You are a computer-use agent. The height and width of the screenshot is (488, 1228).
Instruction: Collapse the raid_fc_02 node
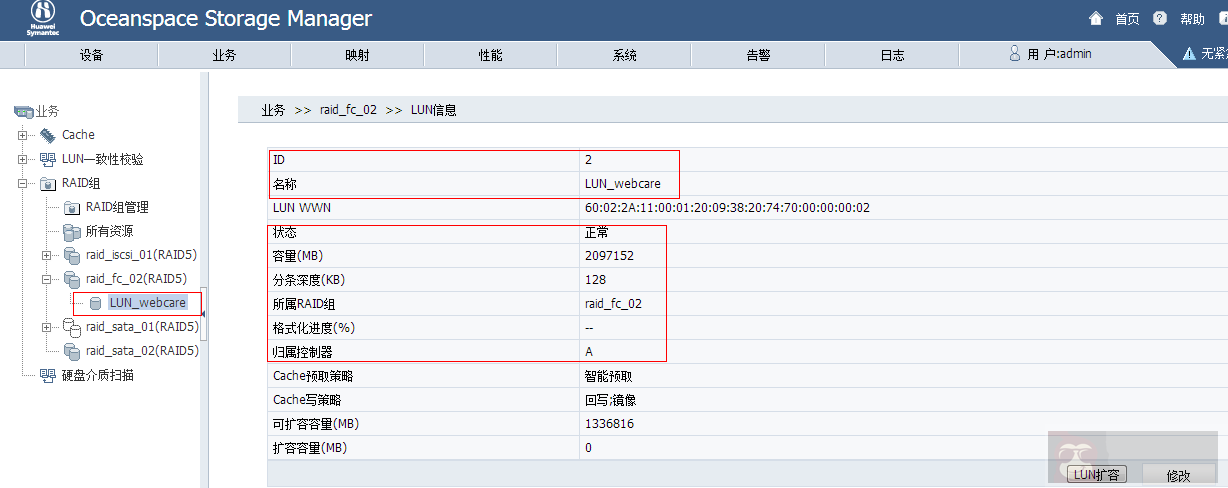coord(47,279)
